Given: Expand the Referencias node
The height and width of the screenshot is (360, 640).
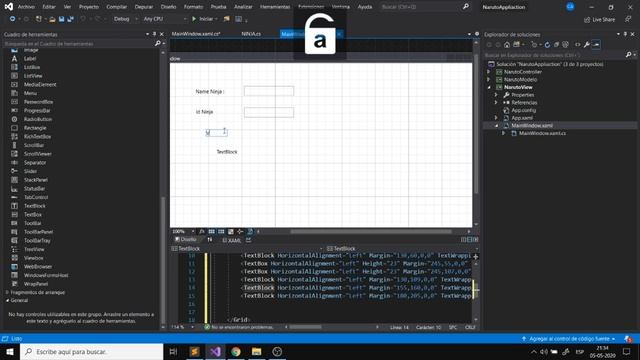Looking at the screenshot, I should [x=496, y=102].
